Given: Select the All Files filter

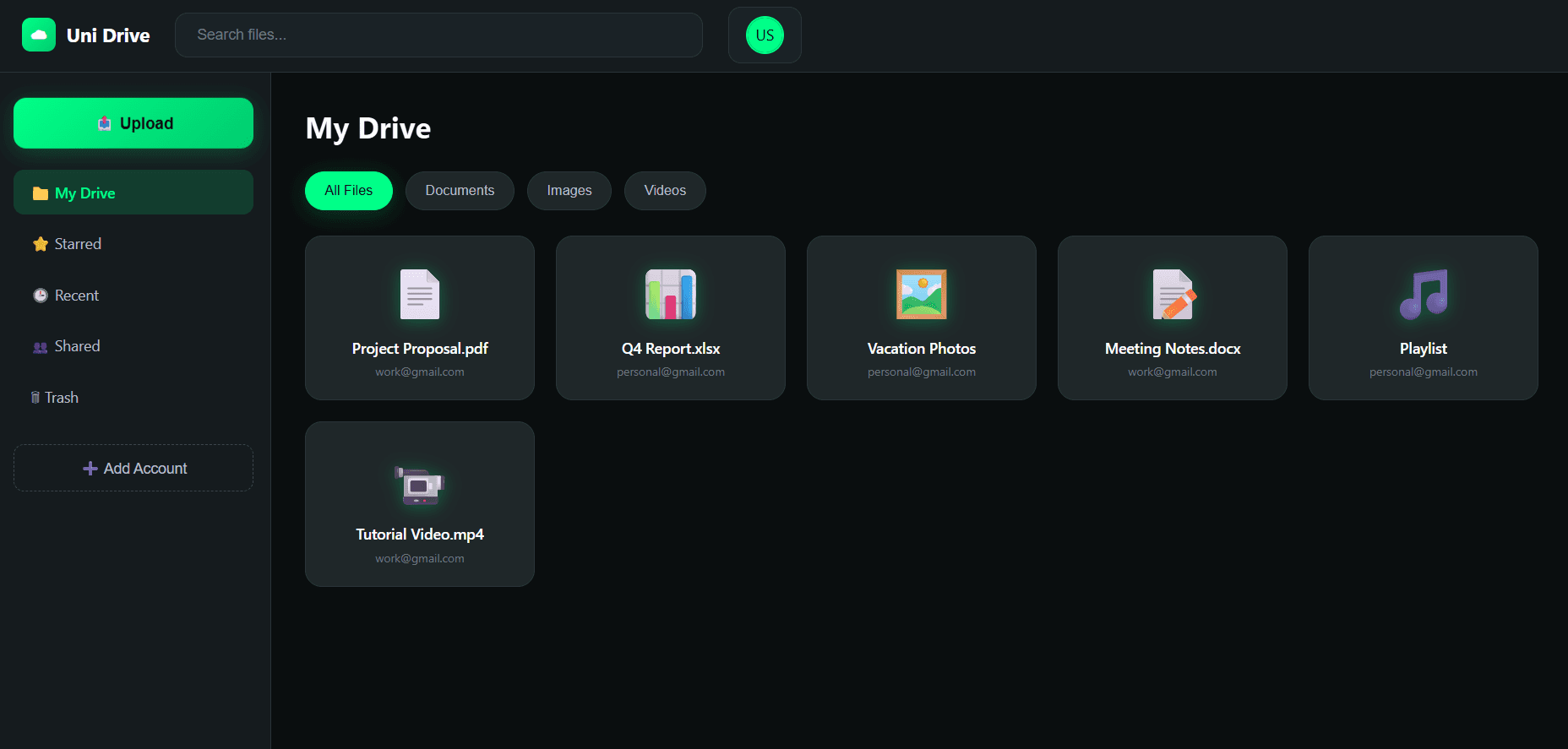Looking at the screenshot, I should pos(348,191).
